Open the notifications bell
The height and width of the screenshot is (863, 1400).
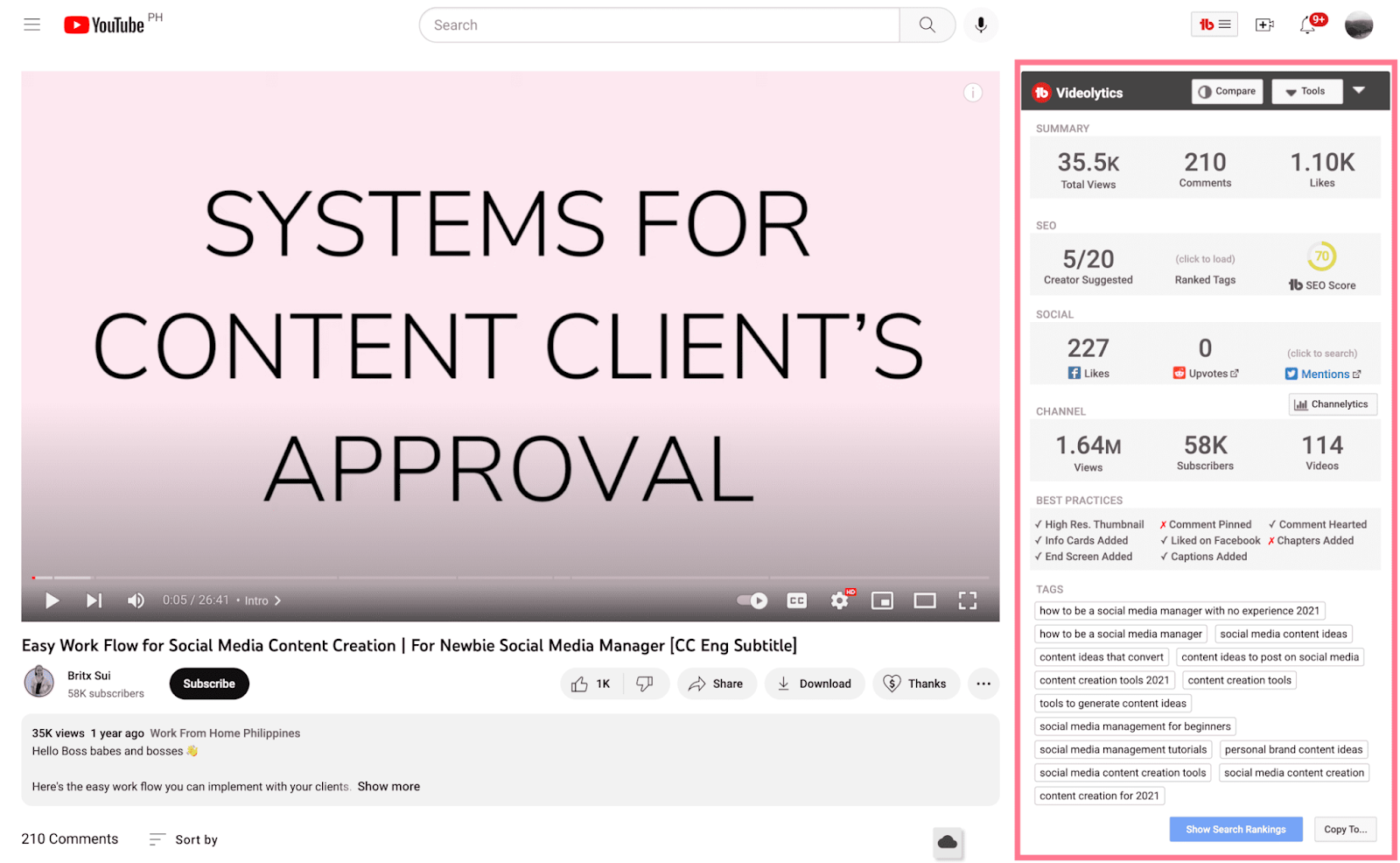(x=1307, y=25)
